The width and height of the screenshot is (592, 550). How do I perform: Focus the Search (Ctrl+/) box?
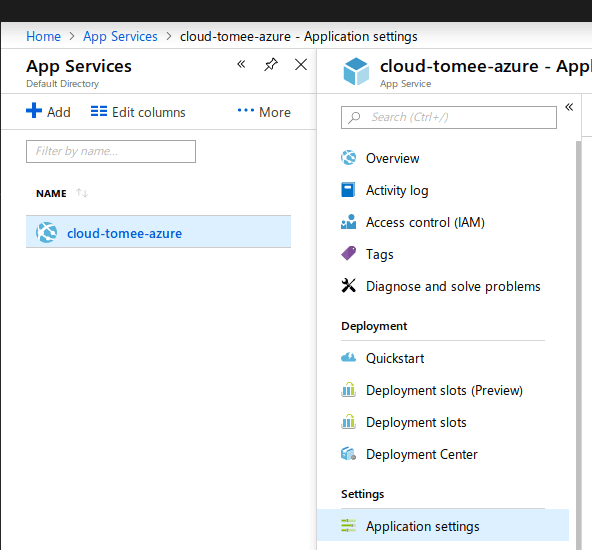(449, 117)
